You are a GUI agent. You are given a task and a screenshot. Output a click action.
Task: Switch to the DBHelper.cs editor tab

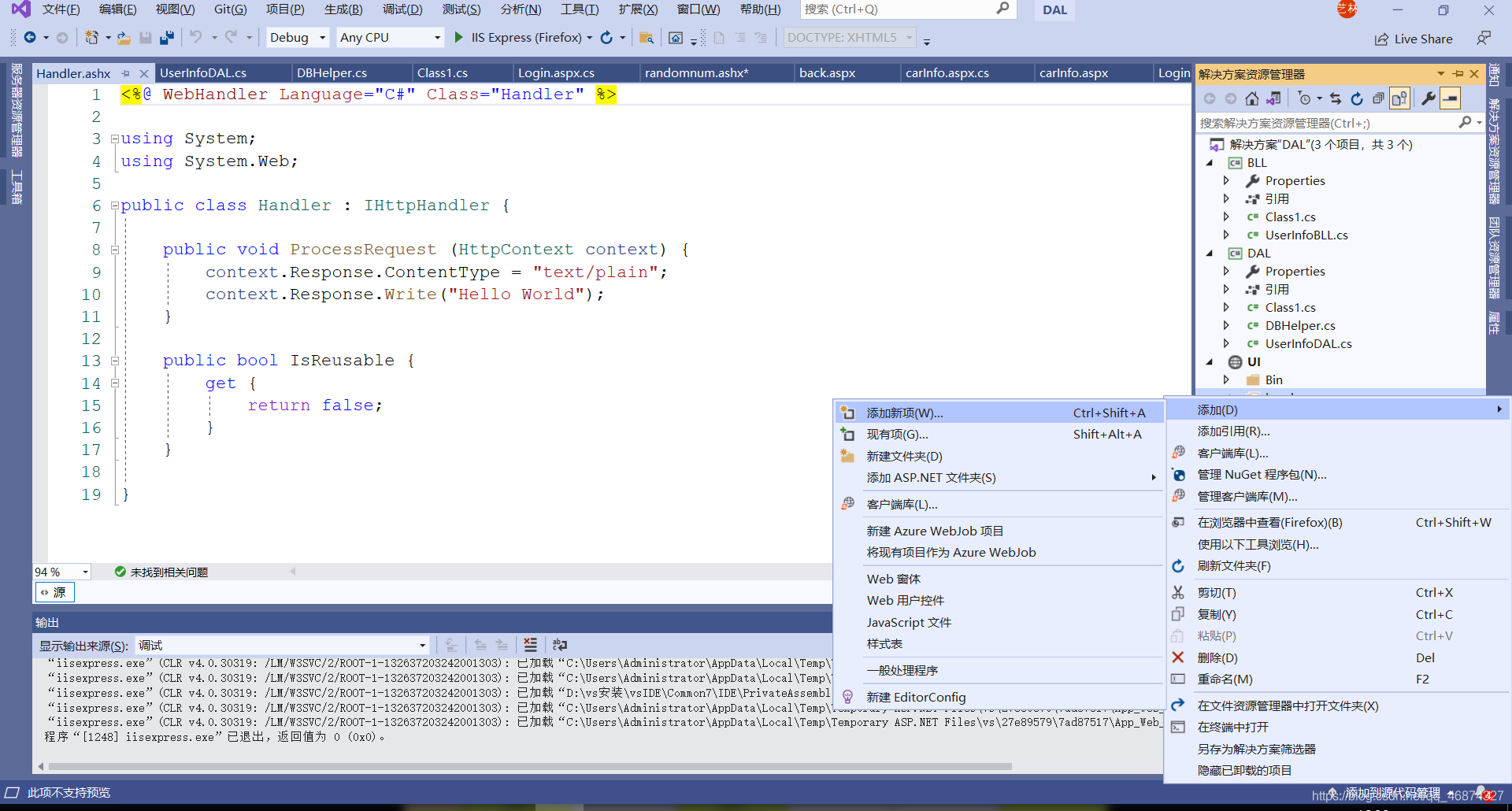point(332,72)
